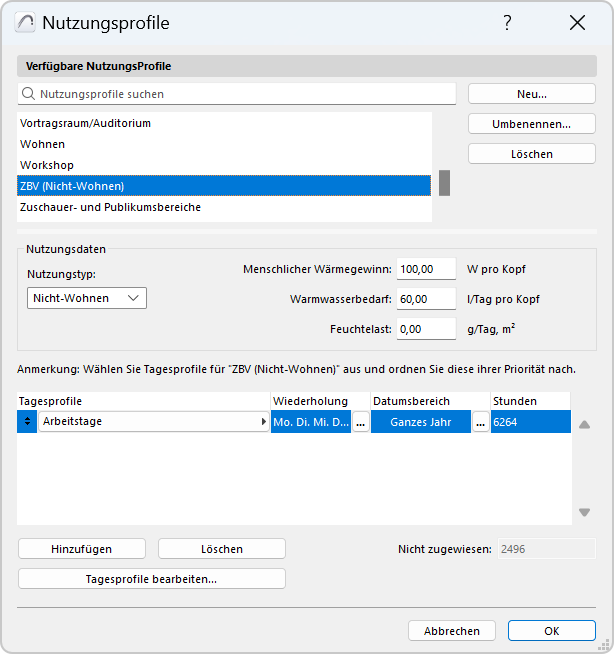Click the dialog resize grip corner
This screenshot has width=614, height=654.
604,645
